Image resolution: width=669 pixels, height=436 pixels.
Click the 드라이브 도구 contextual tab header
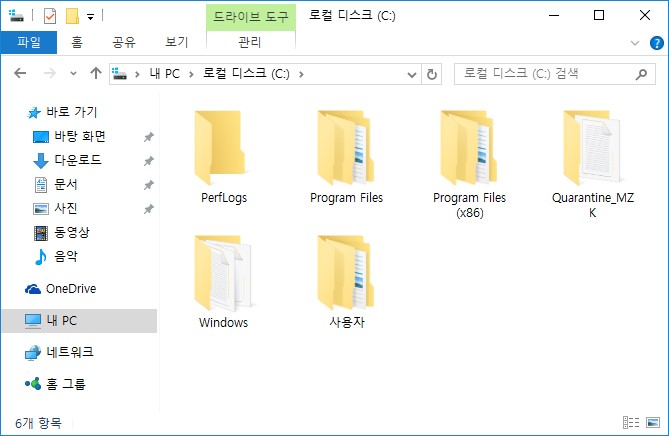pos(251,17)
